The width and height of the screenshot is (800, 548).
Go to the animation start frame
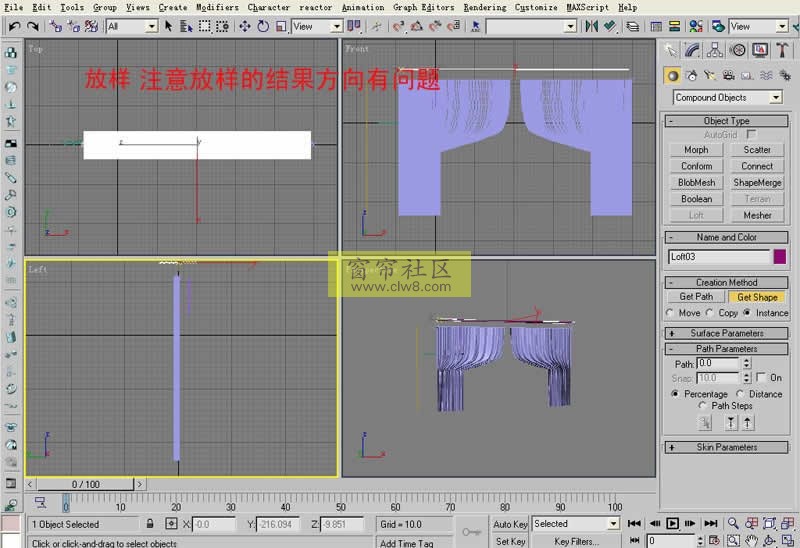(x=634, y=524)
